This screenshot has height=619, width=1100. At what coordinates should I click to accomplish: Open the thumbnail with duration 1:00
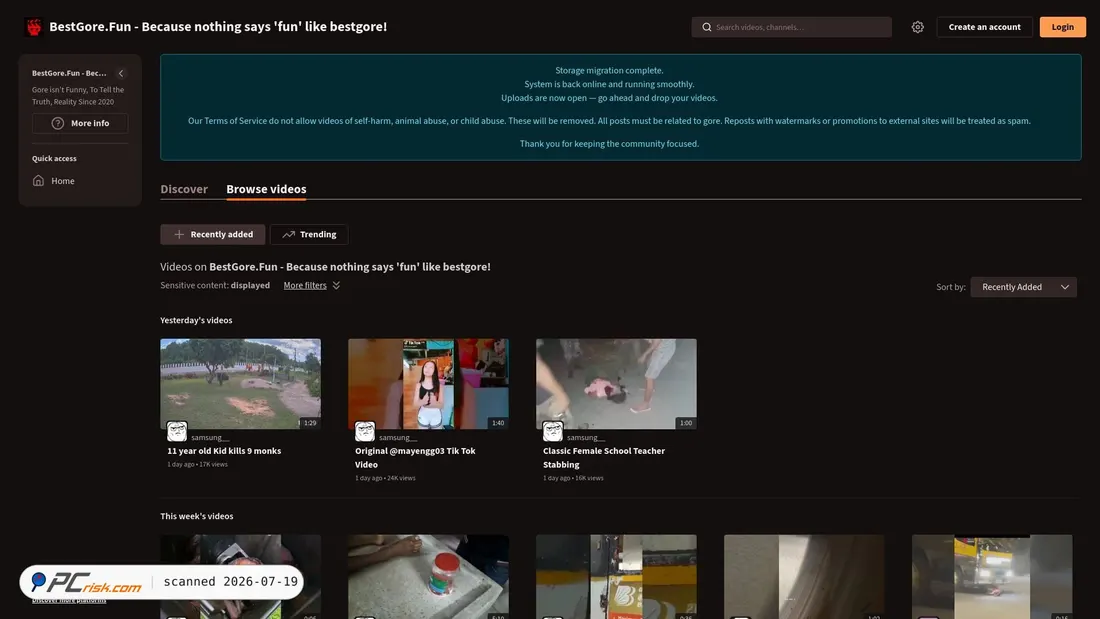click(617, 384)
